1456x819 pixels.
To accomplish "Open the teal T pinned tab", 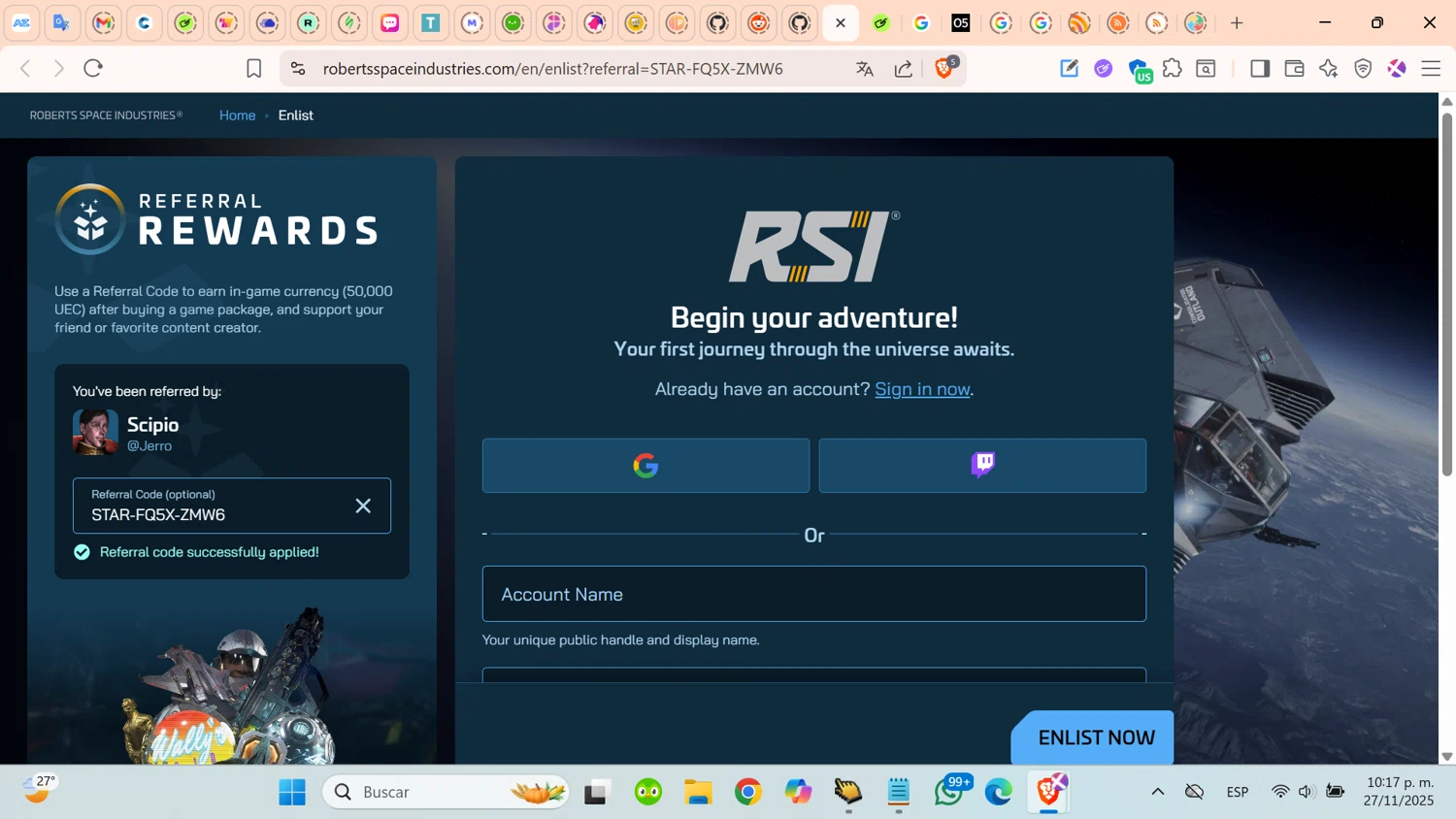I will click(x=431, y=23).
